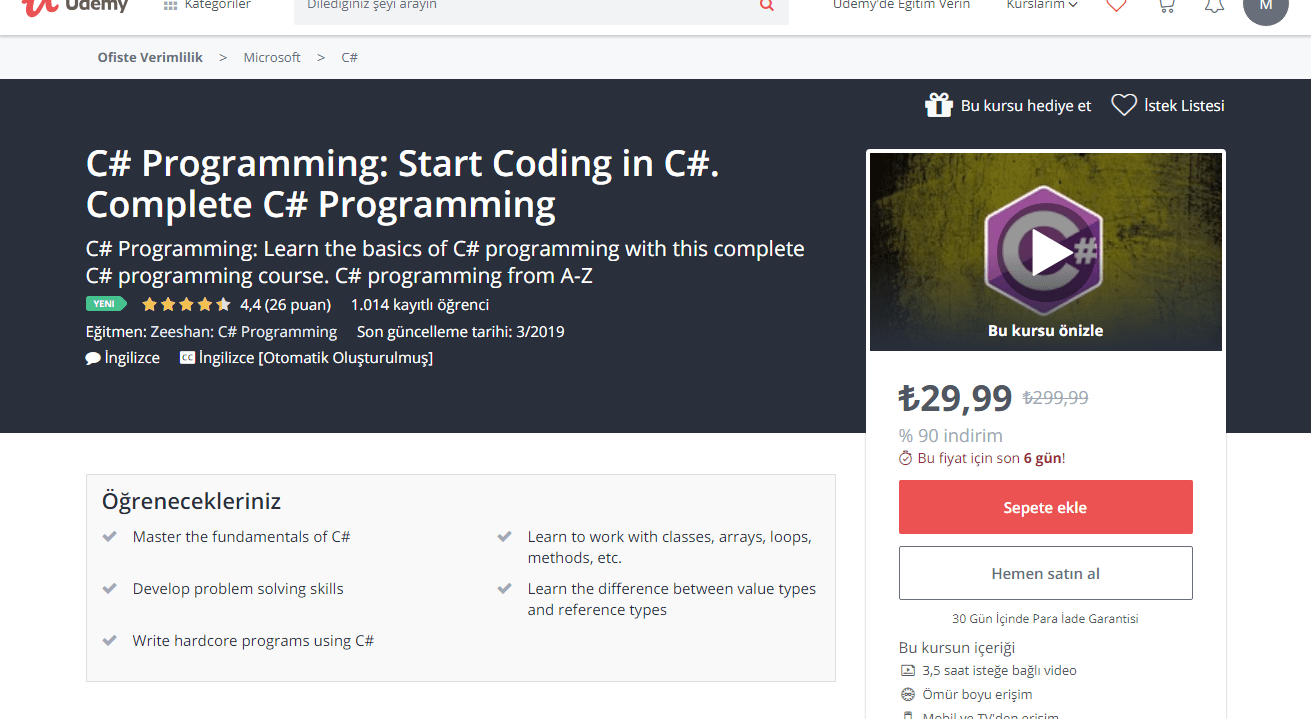Click the struck-through ₺299,99 price
Image resolution: width=1311 pixels, height=719 pixels.
tap(1055, 397)
